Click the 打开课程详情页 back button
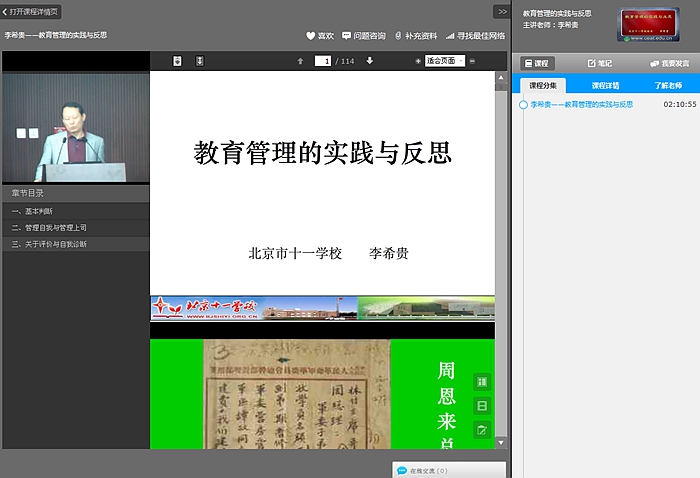The width and height of the screenshot is (700, 478). click(x=30, y=12)
